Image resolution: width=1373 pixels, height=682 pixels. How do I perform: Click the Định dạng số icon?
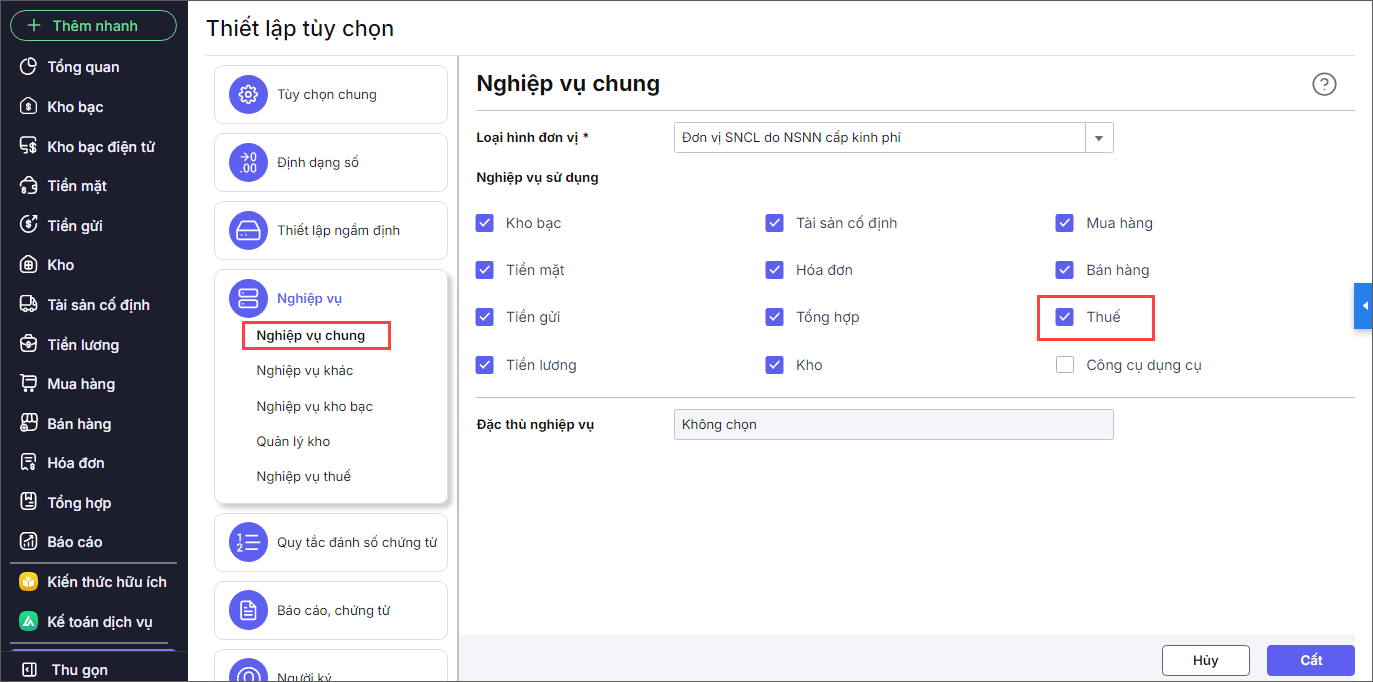pos(248,163)
